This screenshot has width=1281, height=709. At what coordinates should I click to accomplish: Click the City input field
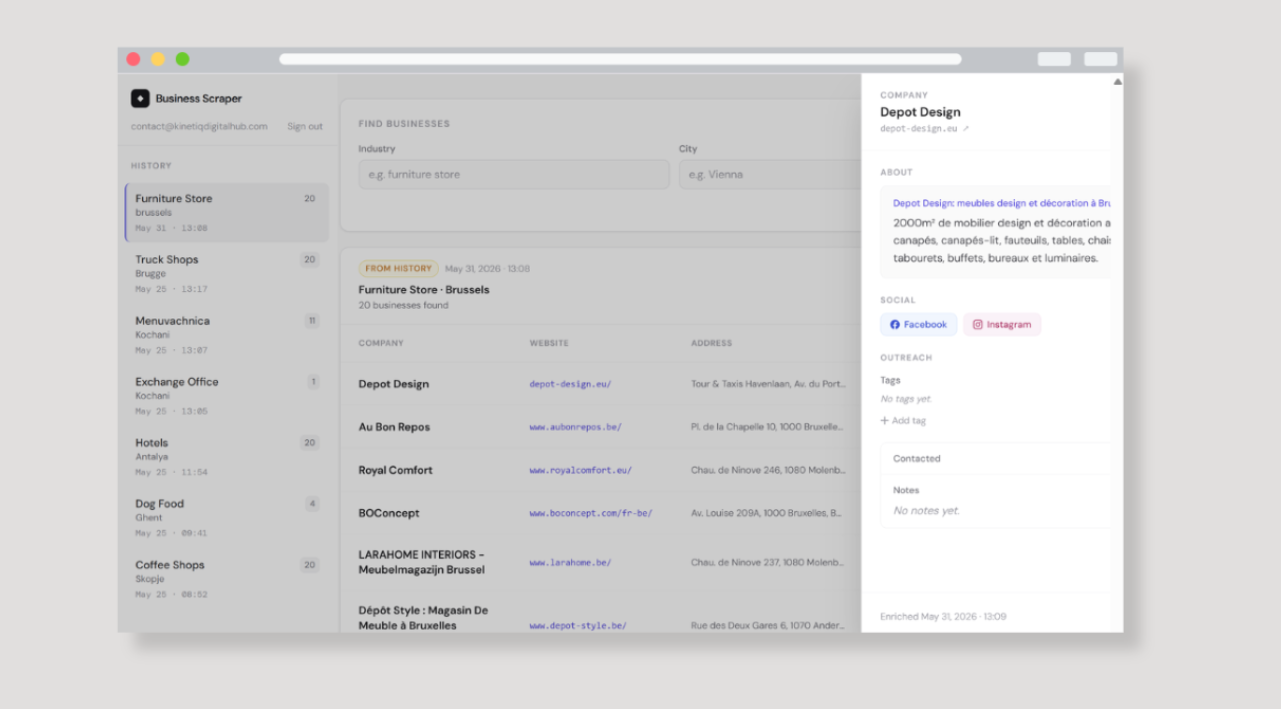pyautogui.click(x=769, y=174)
